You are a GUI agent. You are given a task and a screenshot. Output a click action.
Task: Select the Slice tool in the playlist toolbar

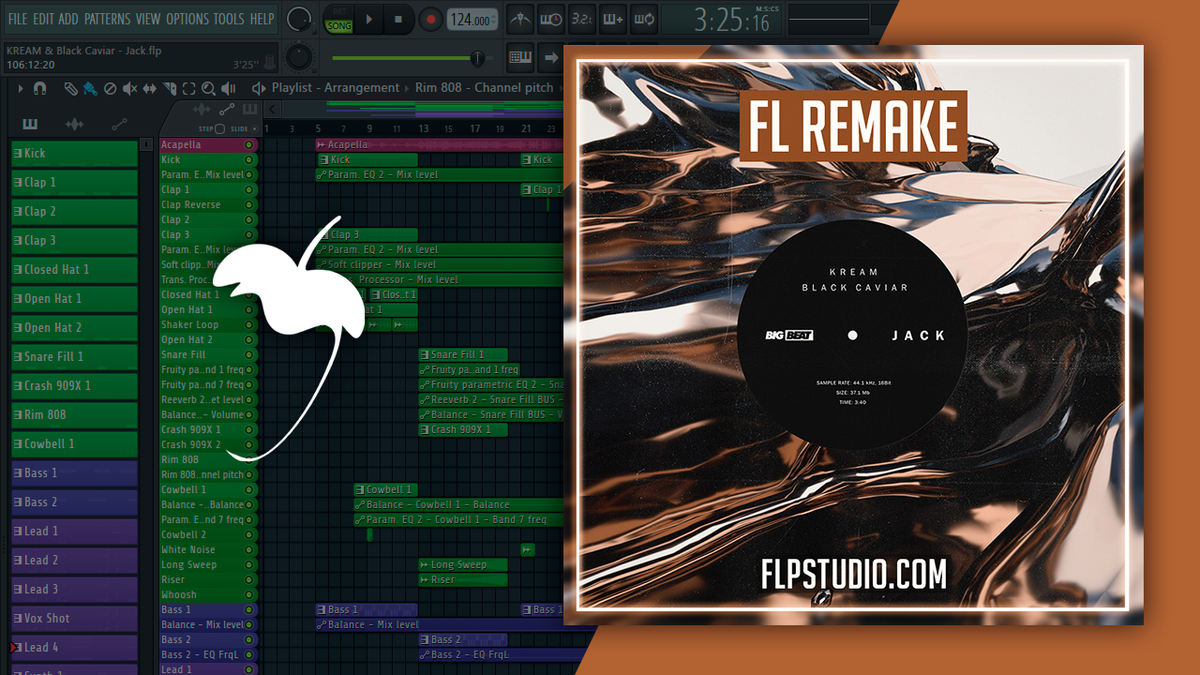[x=170, y=88]
